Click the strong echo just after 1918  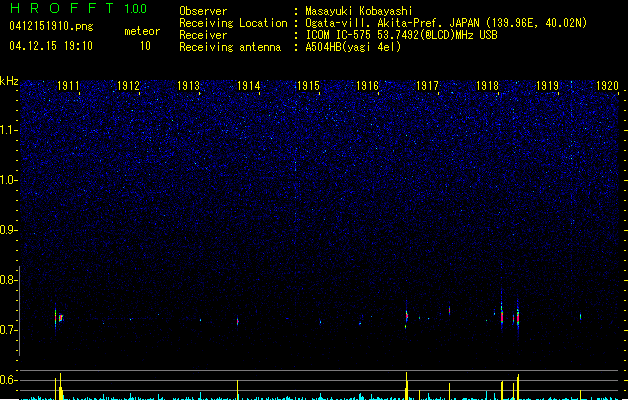coord(502,317)
